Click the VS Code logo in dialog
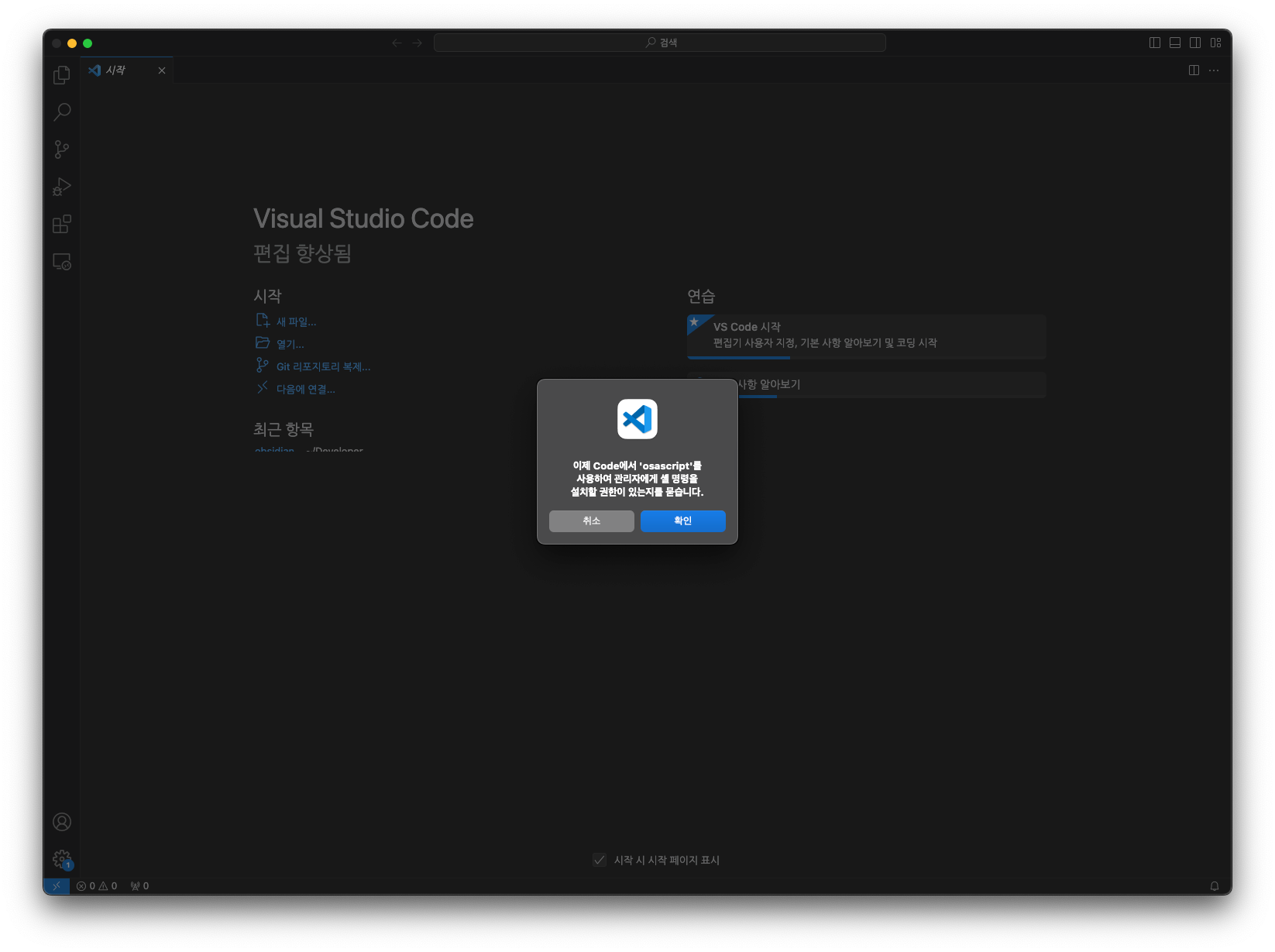1275x952 pixels. 637,419
